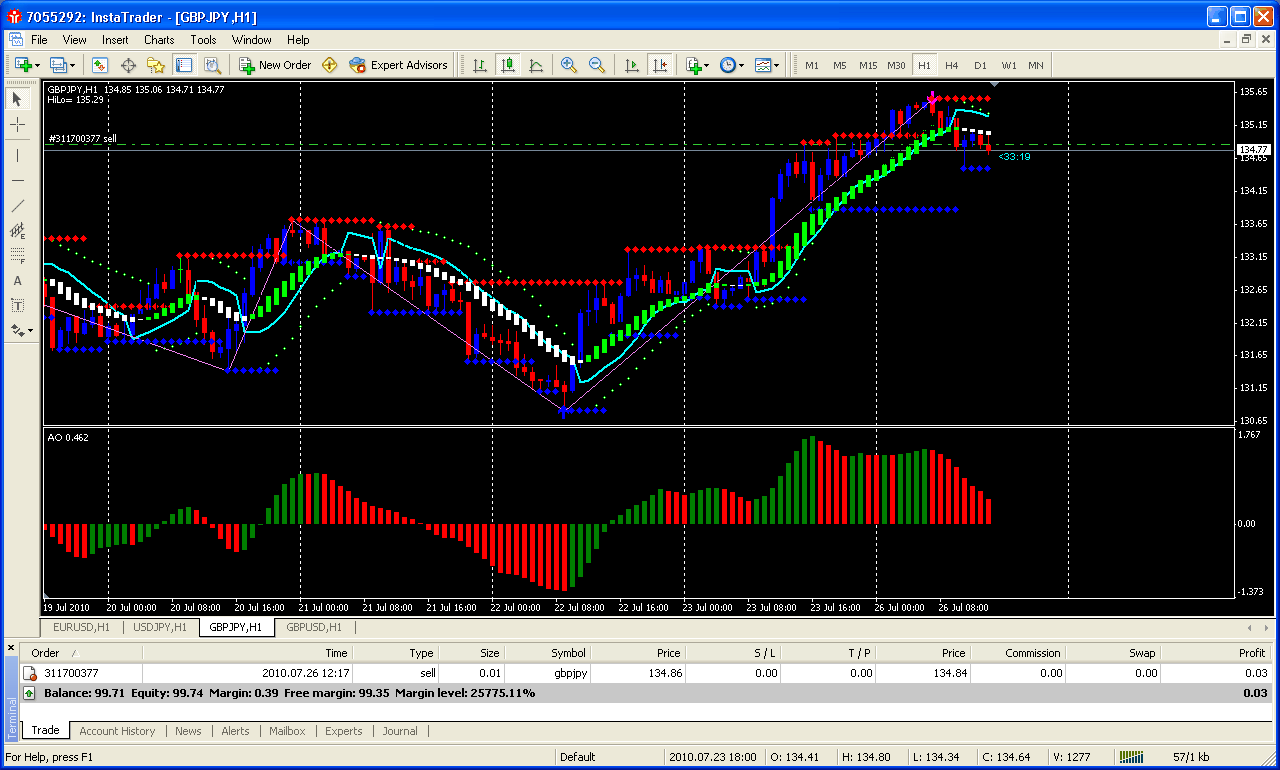Select order 311700377 row in Terminal
Image resolution: width=1280 pixels, height=770 pixels.
[71, 673]
